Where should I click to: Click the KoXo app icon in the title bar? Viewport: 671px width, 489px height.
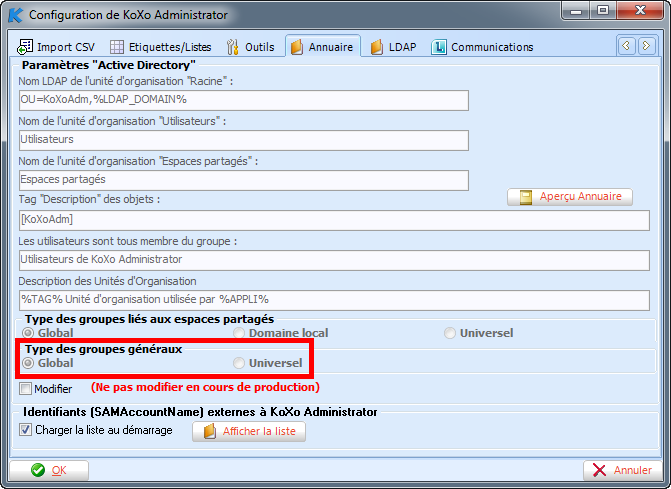click(x=16, y=15)
